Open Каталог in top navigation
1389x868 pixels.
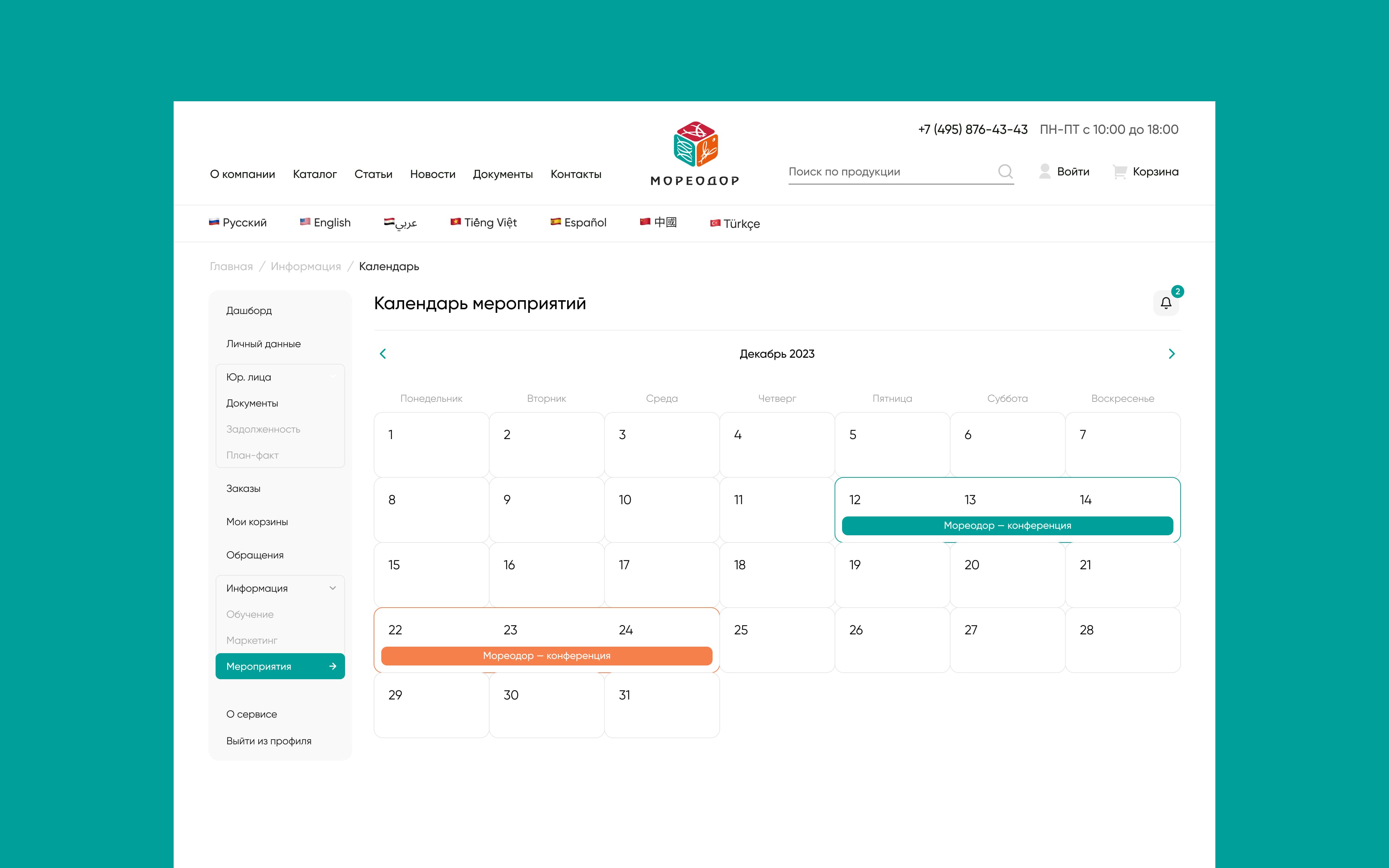pyautogui.click(x=315, y=174)
